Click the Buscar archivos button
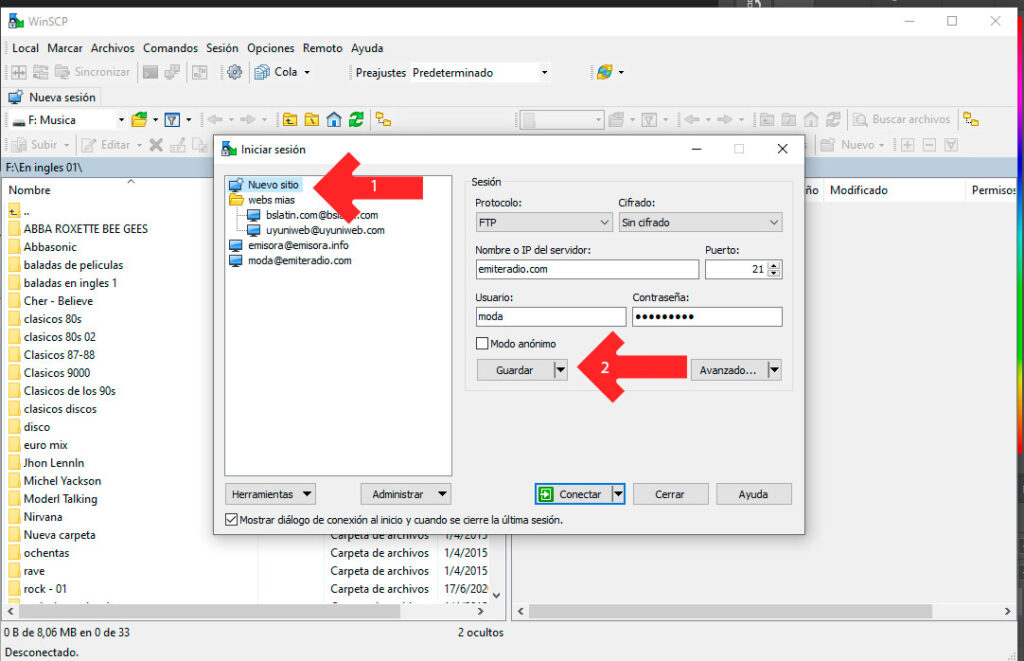 pyautogui.click(x=902, y=120)
